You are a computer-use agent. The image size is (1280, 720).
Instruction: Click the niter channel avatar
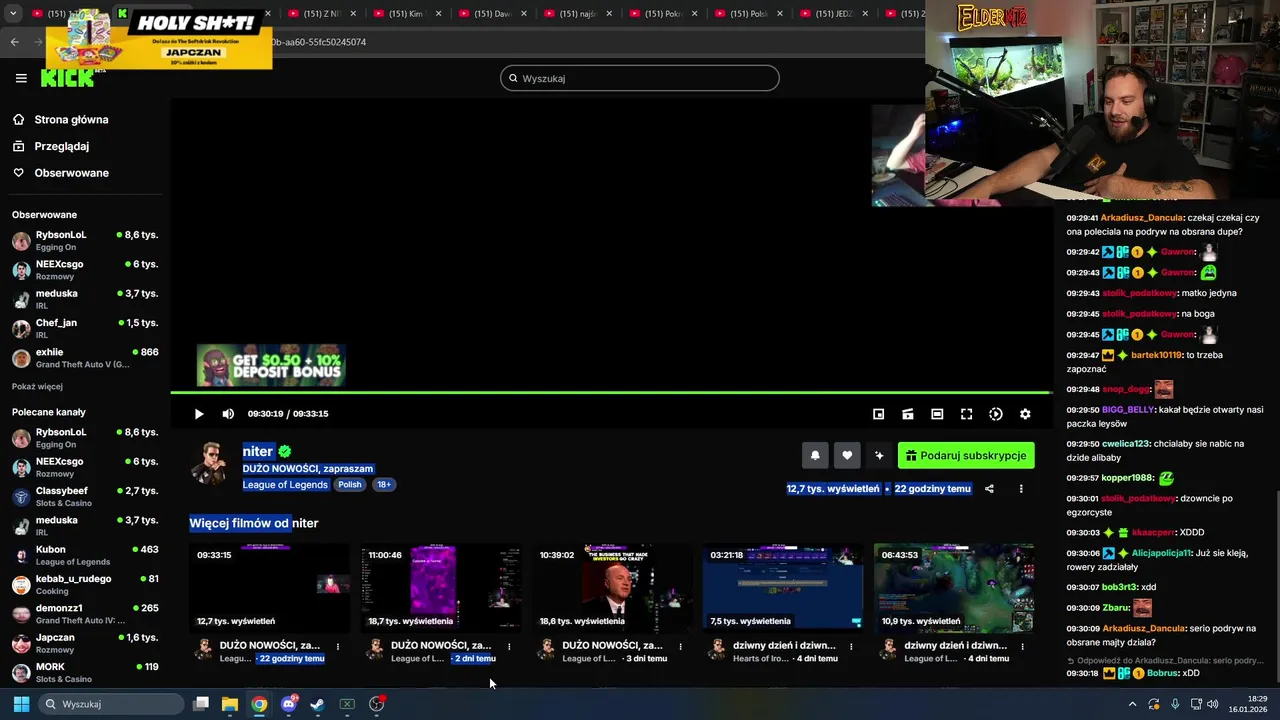[211, 464]
